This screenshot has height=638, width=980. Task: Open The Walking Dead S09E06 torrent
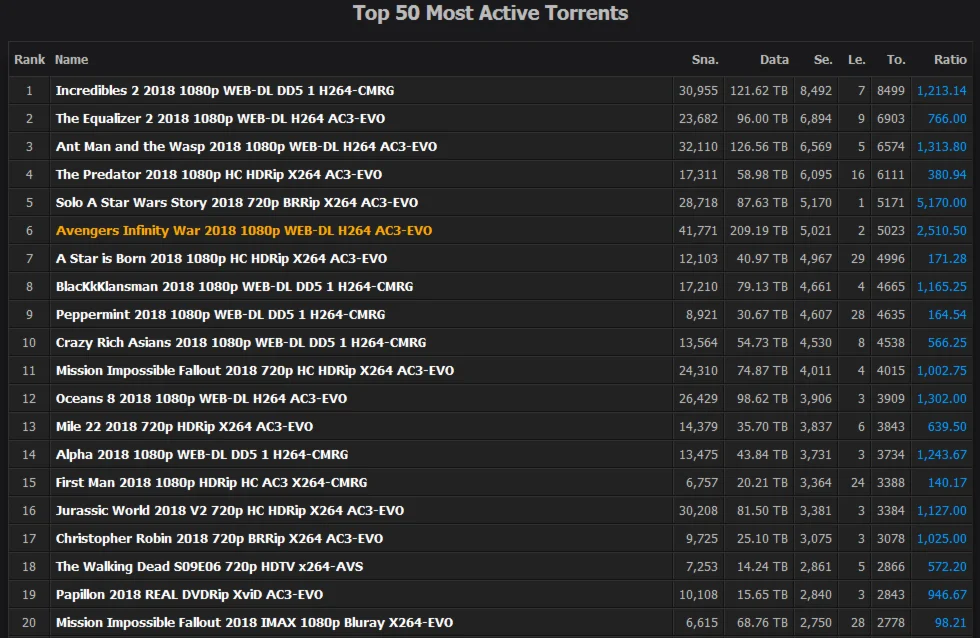[209, 567]
